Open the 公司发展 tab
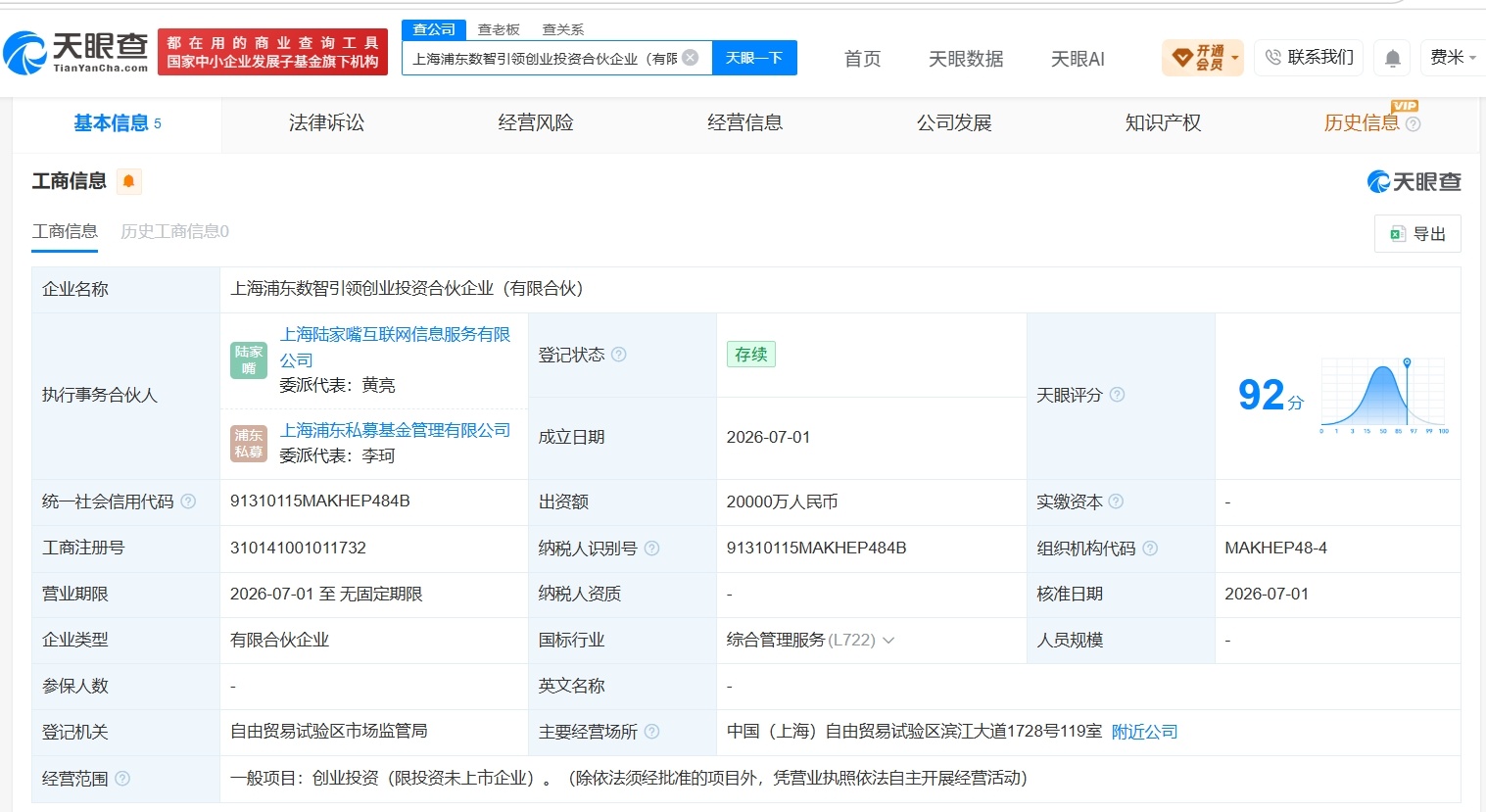1486x812 pixels. pos(954,123)
